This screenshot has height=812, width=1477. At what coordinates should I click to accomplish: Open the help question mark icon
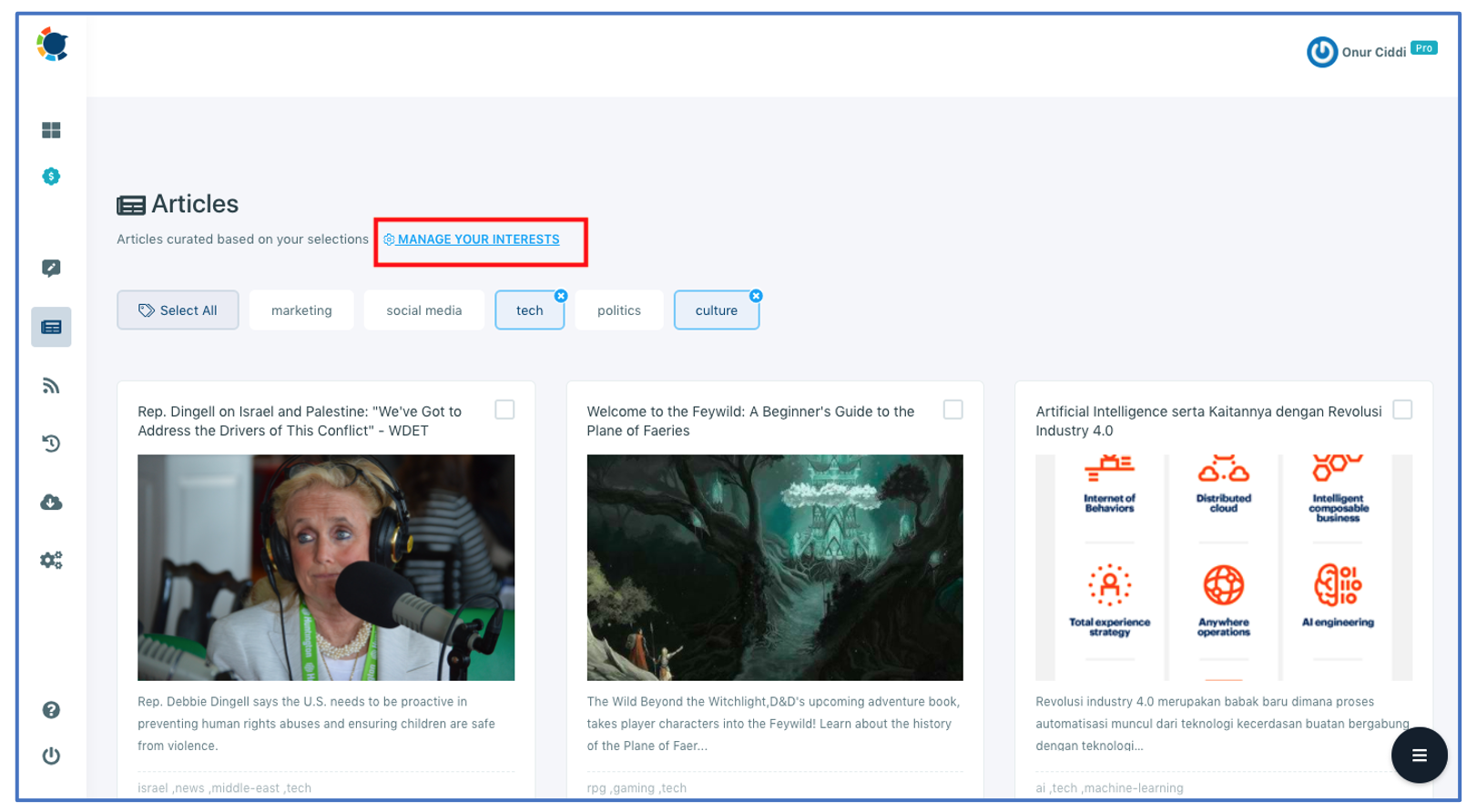(x=51, y=710)
